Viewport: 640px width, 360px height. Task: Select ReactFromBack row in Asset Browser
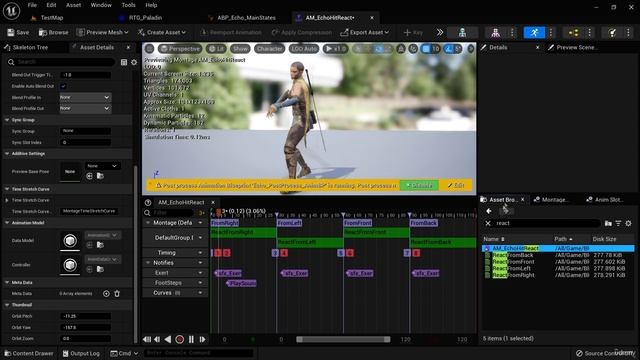point(559,255)
